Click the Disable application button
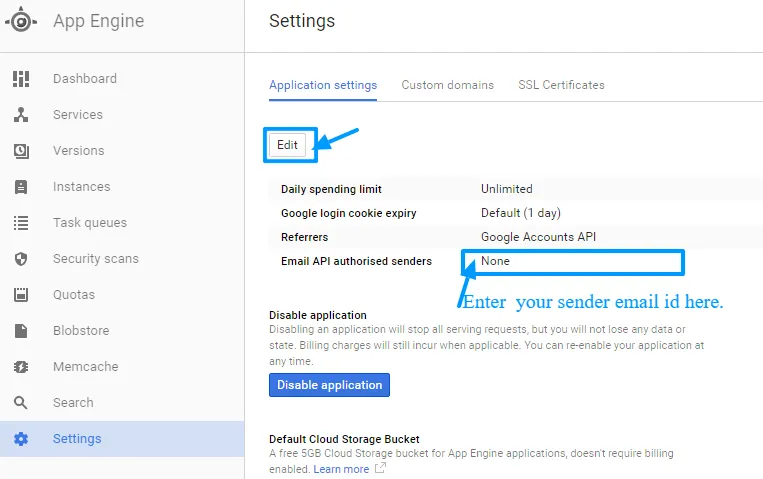The image size is (763, 479). click(x=329, y=385)
